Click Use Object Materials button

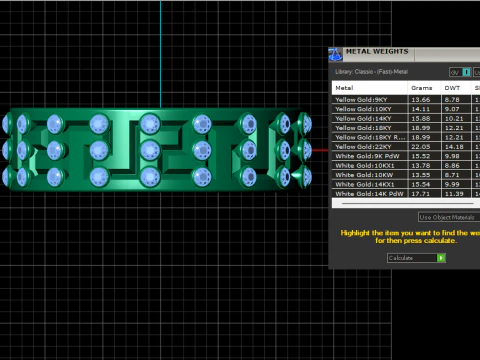pyautogui.click(x=449, y=217)
